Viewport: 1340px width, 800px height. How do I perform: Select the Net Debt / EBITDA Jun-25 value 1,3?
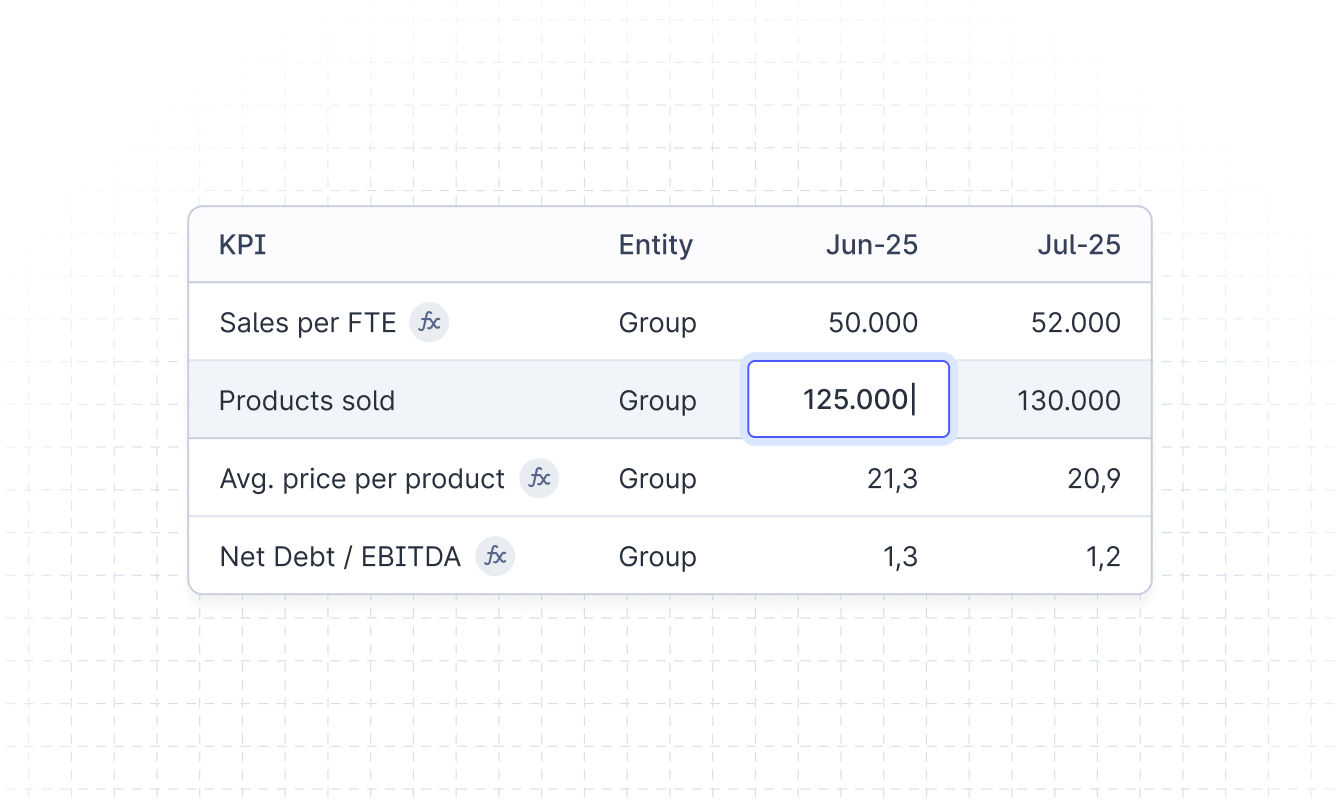click(901, 556)
